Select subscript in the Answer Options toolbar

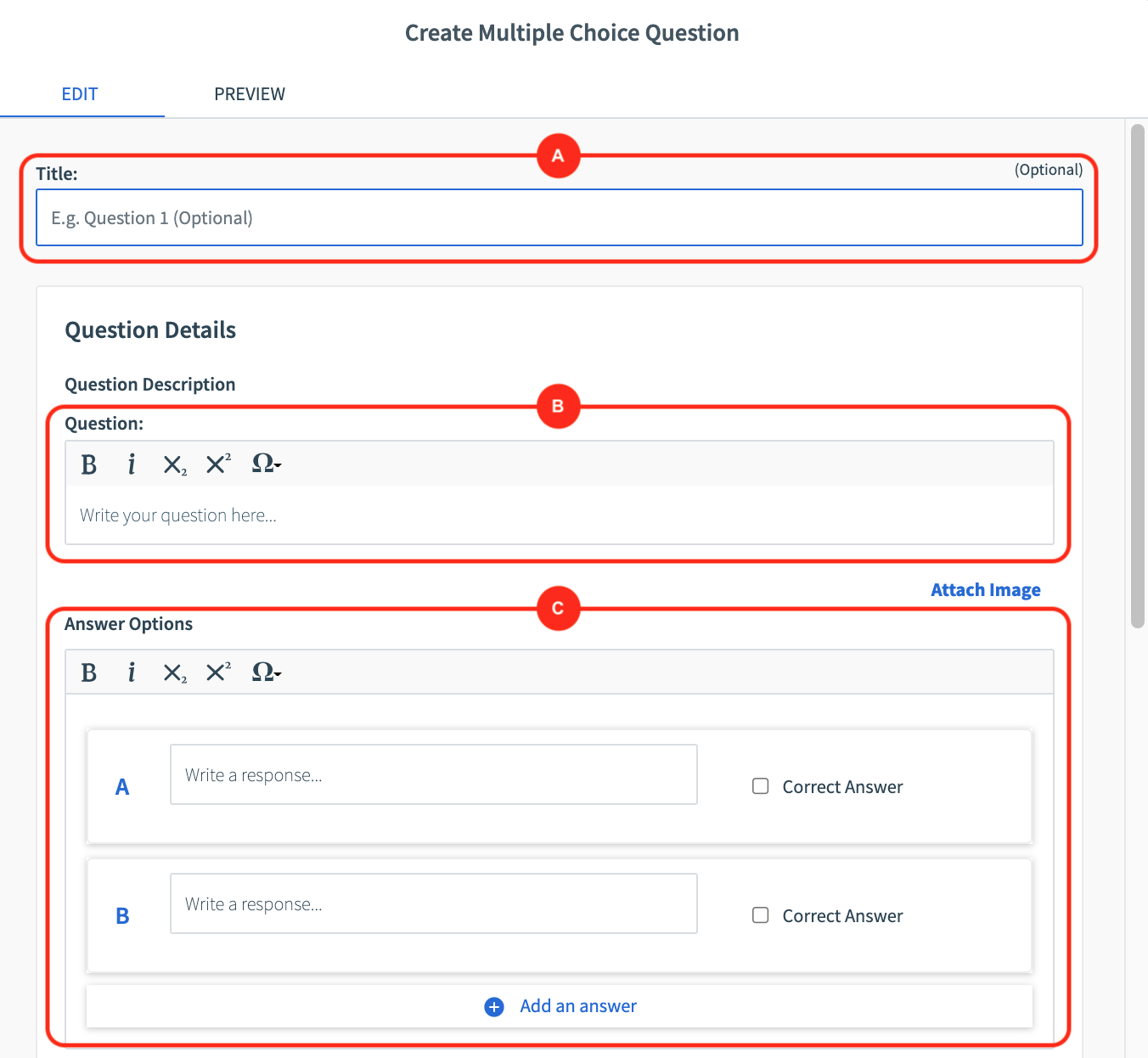coord(174,672)
